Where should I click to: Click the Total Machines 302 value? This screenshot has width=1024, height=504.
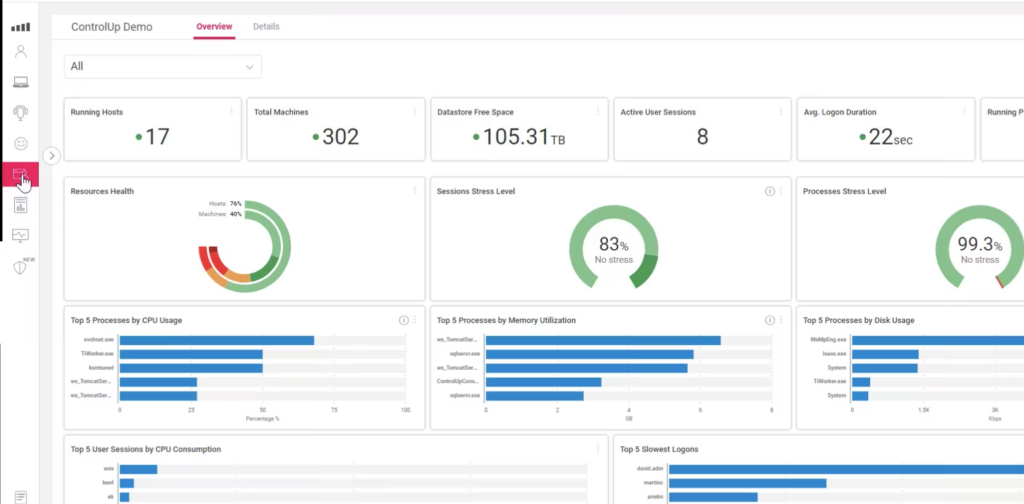[x=340, y=137]
